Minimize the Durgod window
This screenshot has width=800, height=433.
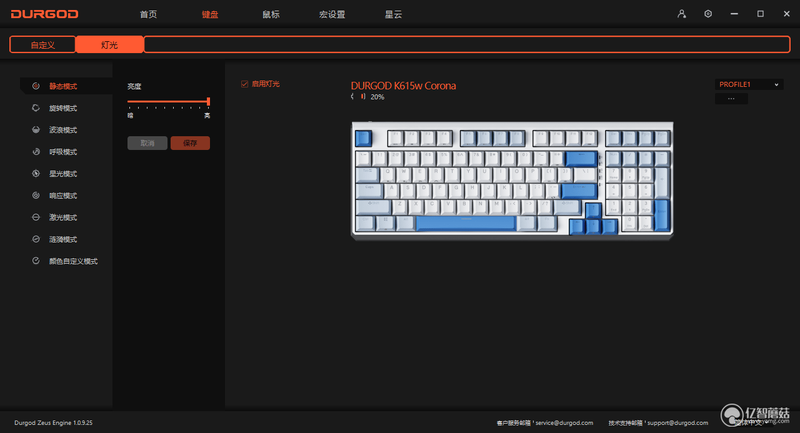coord(734,14)
